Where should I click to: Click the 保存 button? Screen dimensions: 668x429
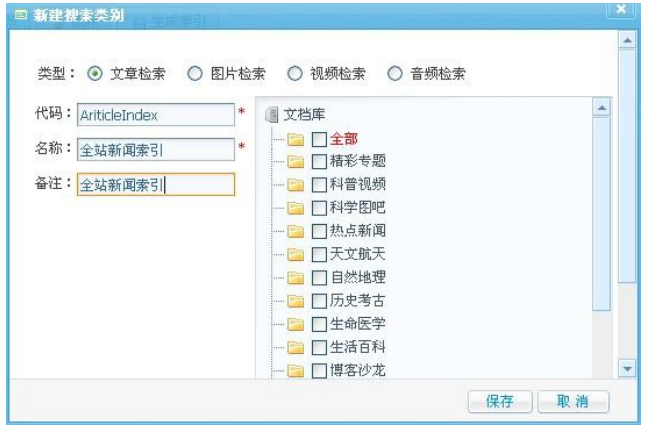(500, 401)
